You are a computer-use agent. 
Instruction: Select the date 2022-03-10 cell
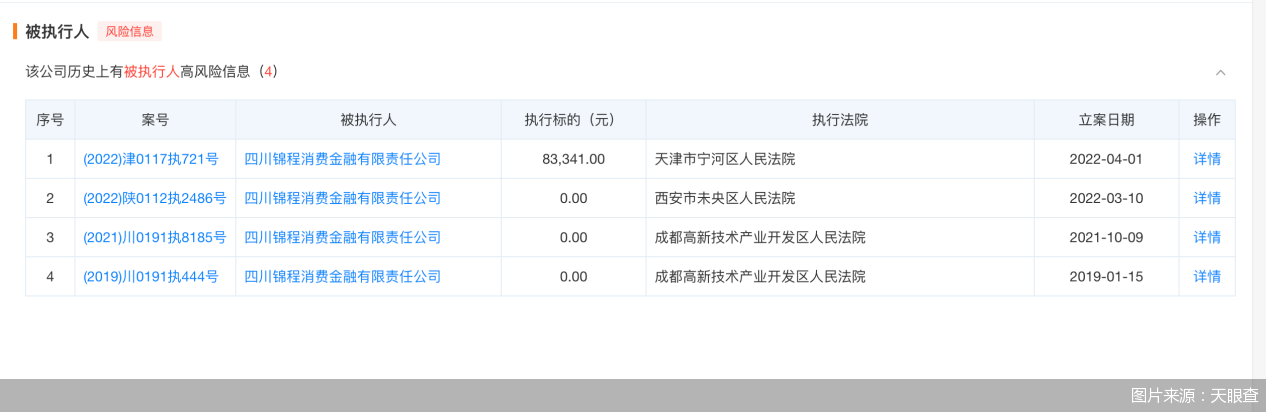click(1106, 198)
